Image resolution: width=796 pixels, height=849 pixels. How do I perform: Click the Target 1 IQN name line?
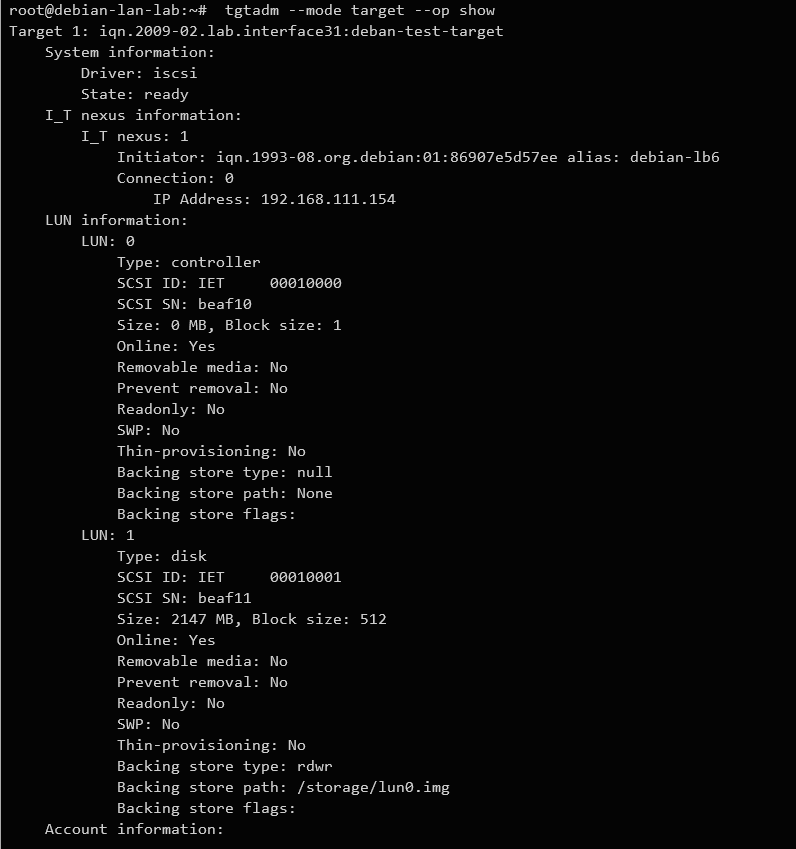tap(301, 31)
